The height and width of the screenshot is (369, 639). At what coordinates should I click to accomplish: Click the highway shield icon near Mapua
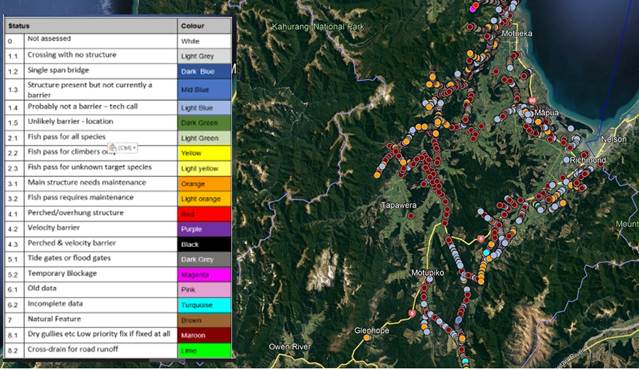click(532, 100)
